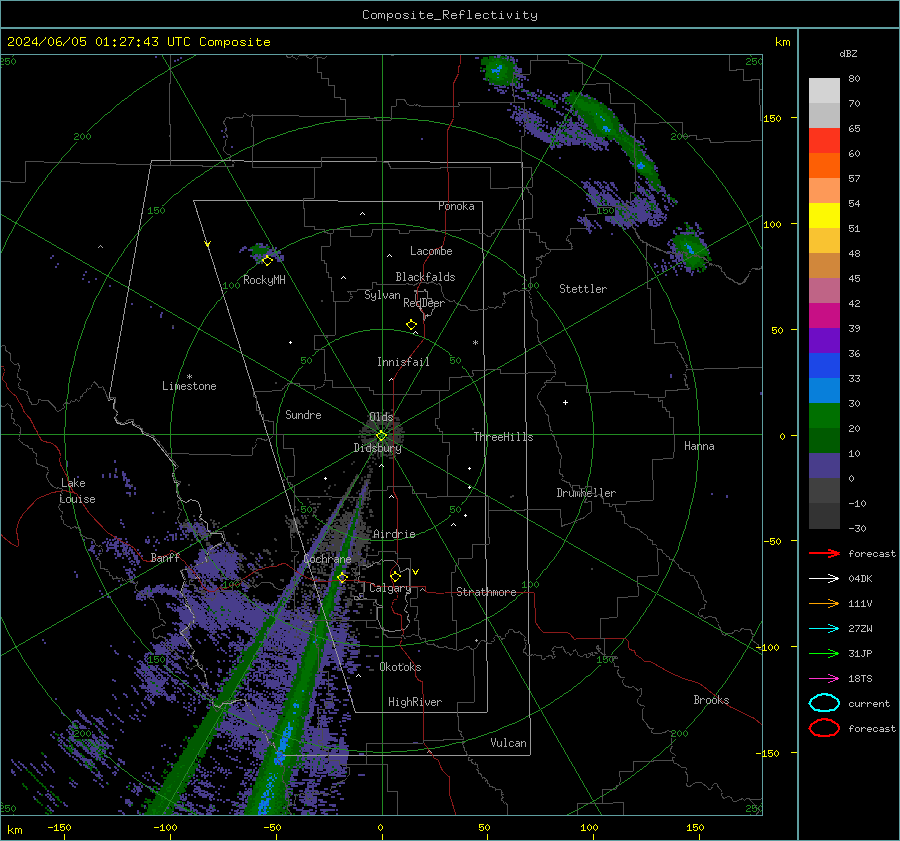Viewport: 900px width, 841px height.
Task: Click the yellow diamond marker near Cochrane
Action: [342, 577]
